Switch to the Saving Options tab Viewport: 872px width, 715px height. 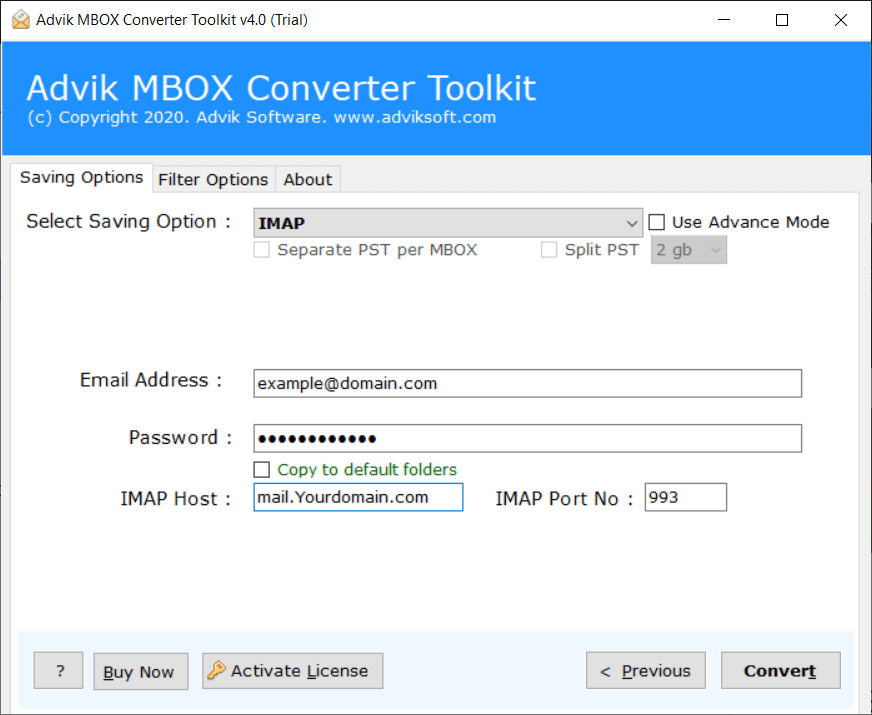(x=81, y=178)
